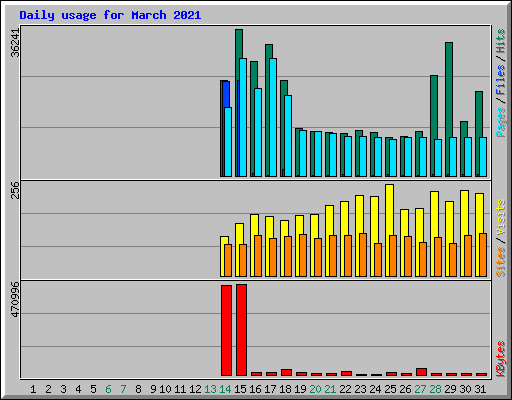Click the 'Hits' legend text
Screen dimensions: 512x400
(500, 41)
